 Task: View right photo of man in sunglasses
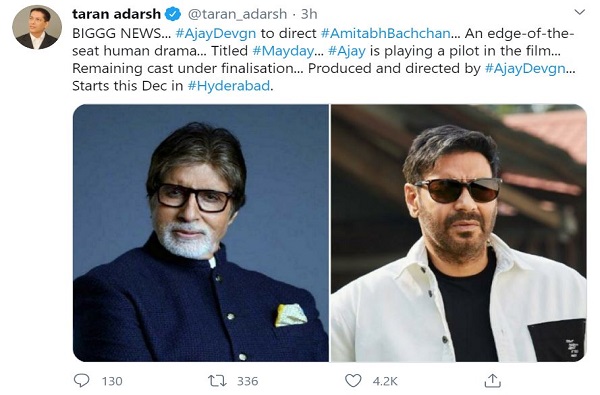459,233
